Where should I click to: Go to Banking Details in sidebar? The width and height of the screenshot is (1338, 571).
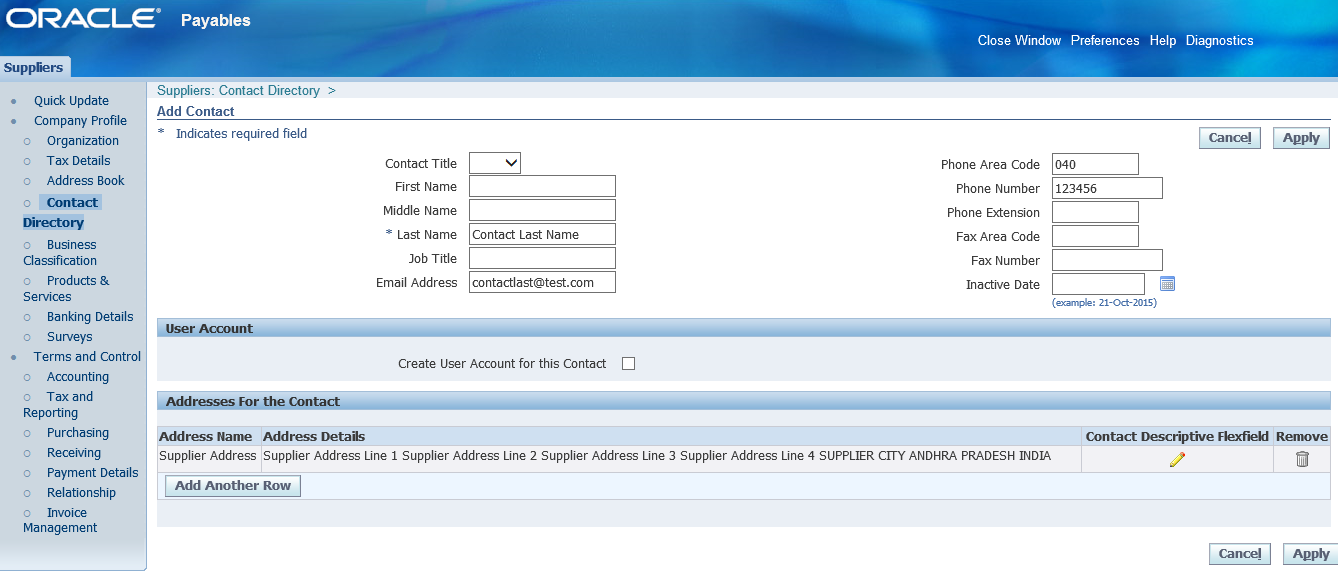(x=90, y=317)
